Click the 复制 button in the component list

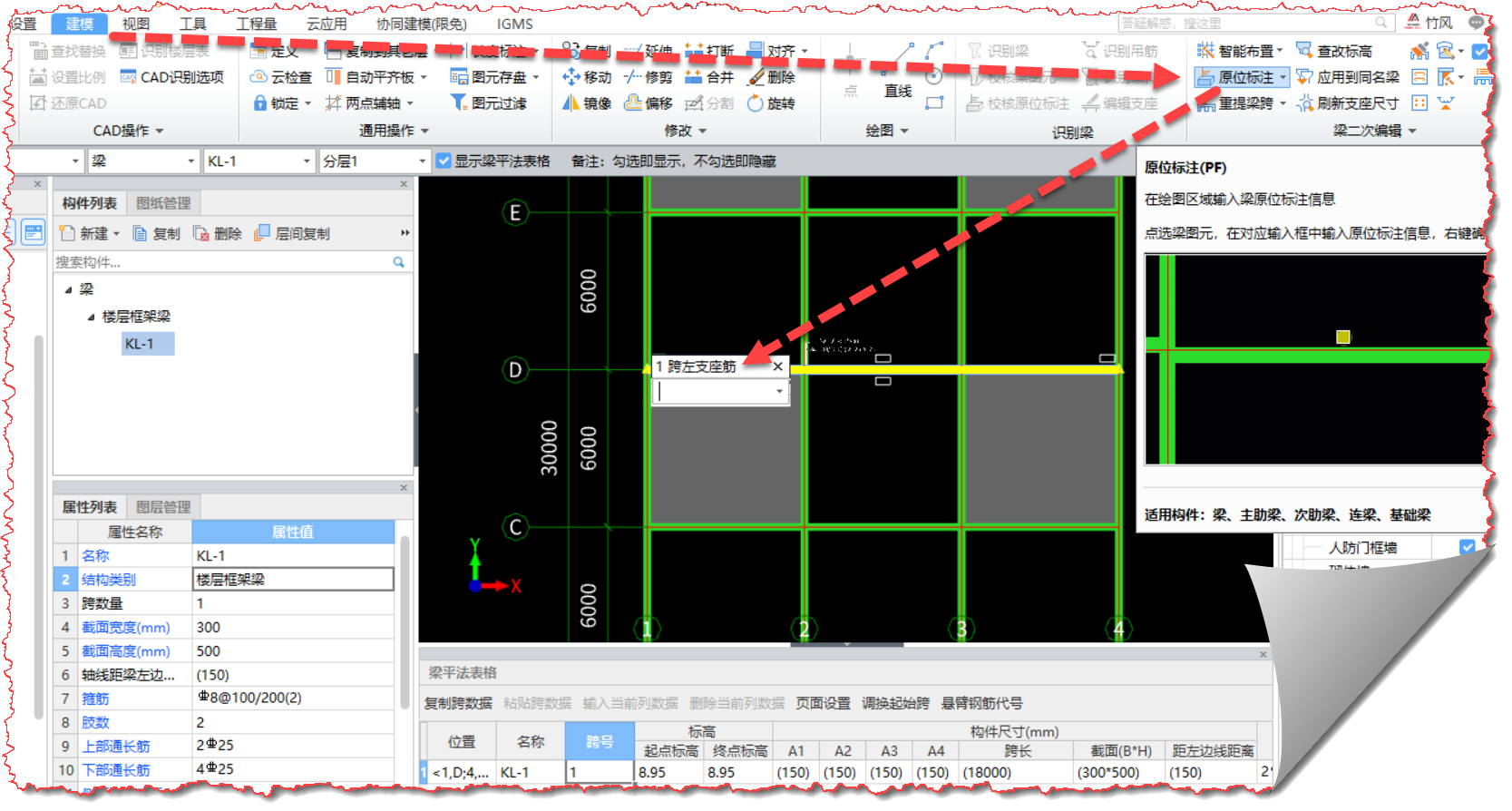point(157,234)
